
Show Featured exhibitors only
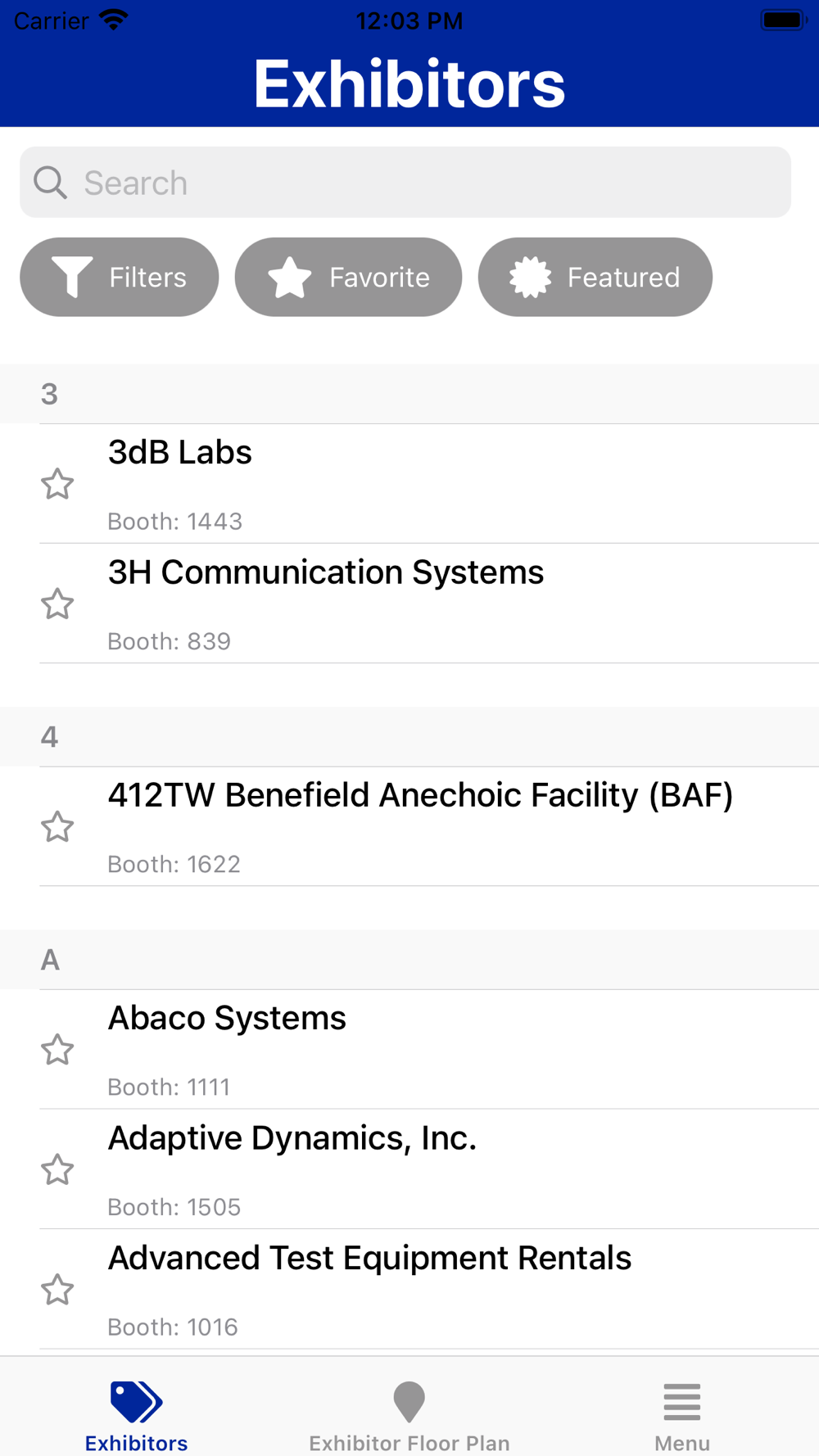(x=595, y=277)
